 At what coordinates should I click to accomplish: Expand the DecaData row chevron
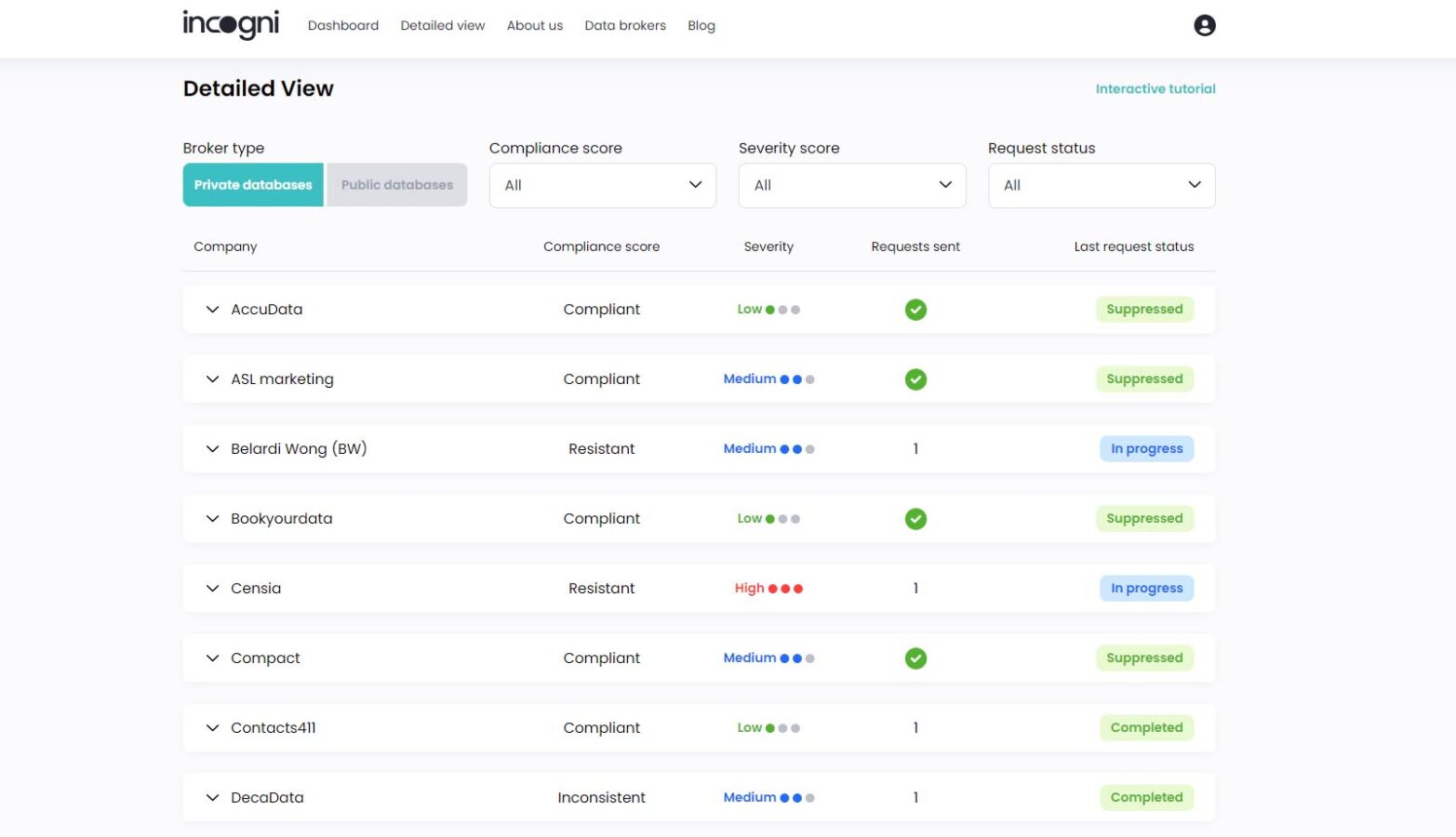[x=212, y=798]
